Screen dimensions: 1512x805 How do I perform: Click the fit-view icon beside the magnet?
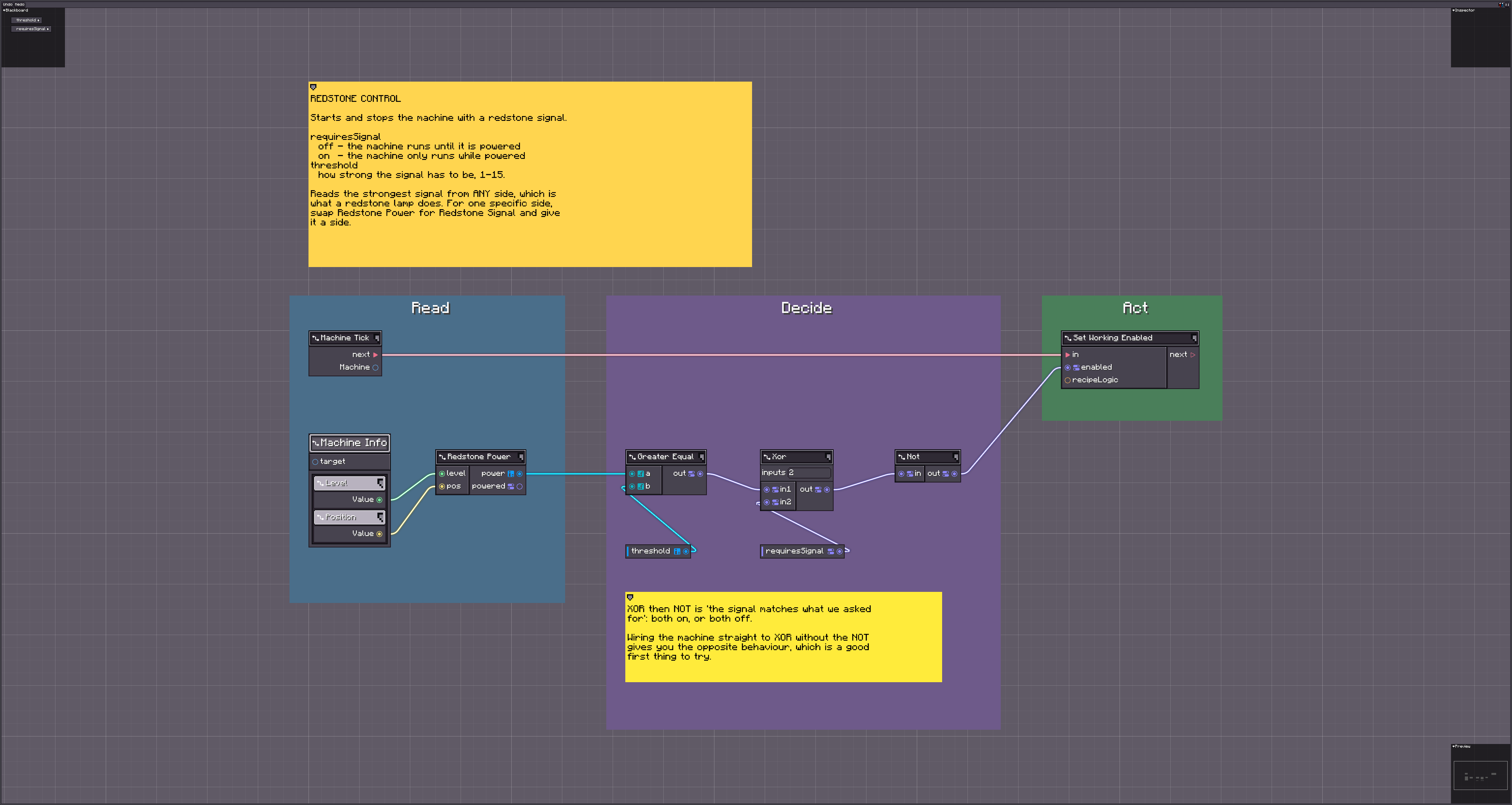tap(1507, 4)
